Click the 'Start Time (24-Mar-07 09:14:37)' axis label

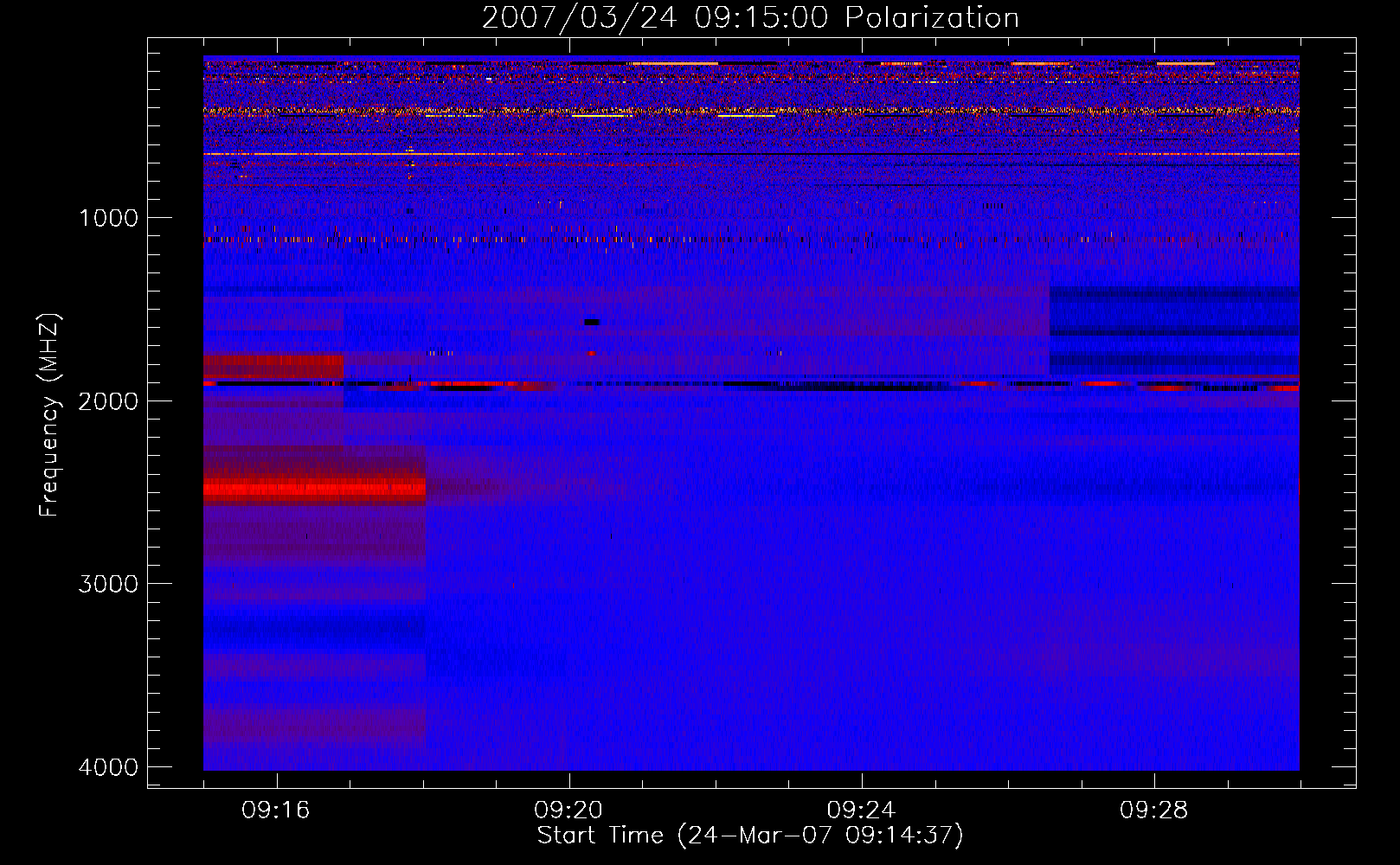pos(750,836)
